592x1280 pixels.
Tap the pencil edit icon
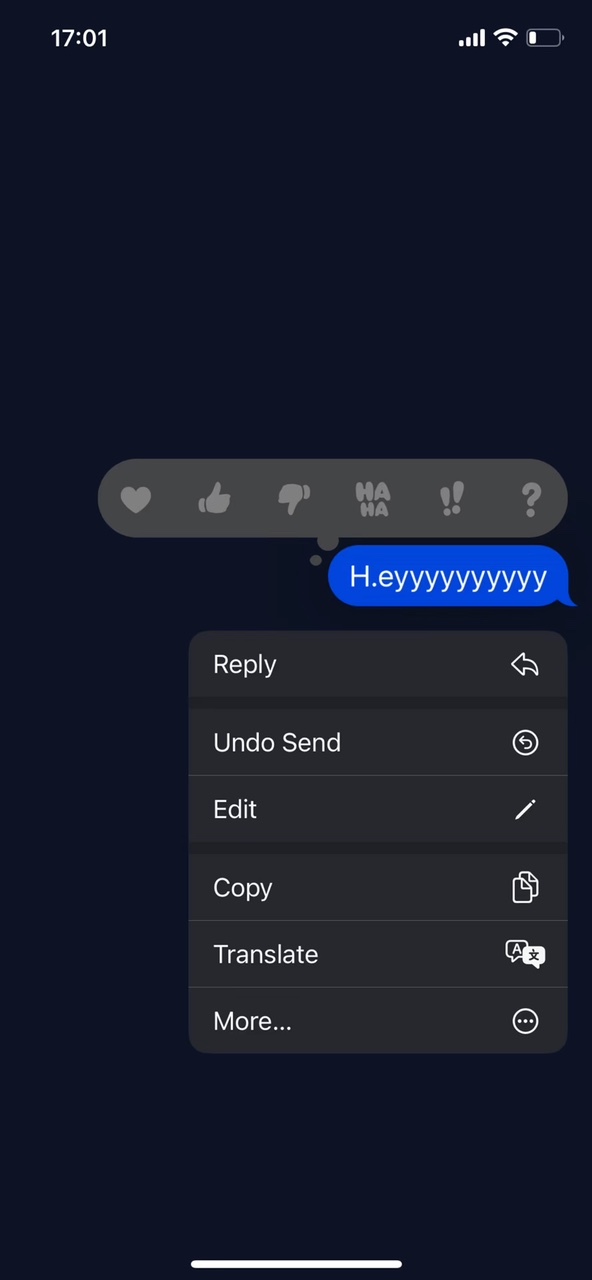point(525,809)
